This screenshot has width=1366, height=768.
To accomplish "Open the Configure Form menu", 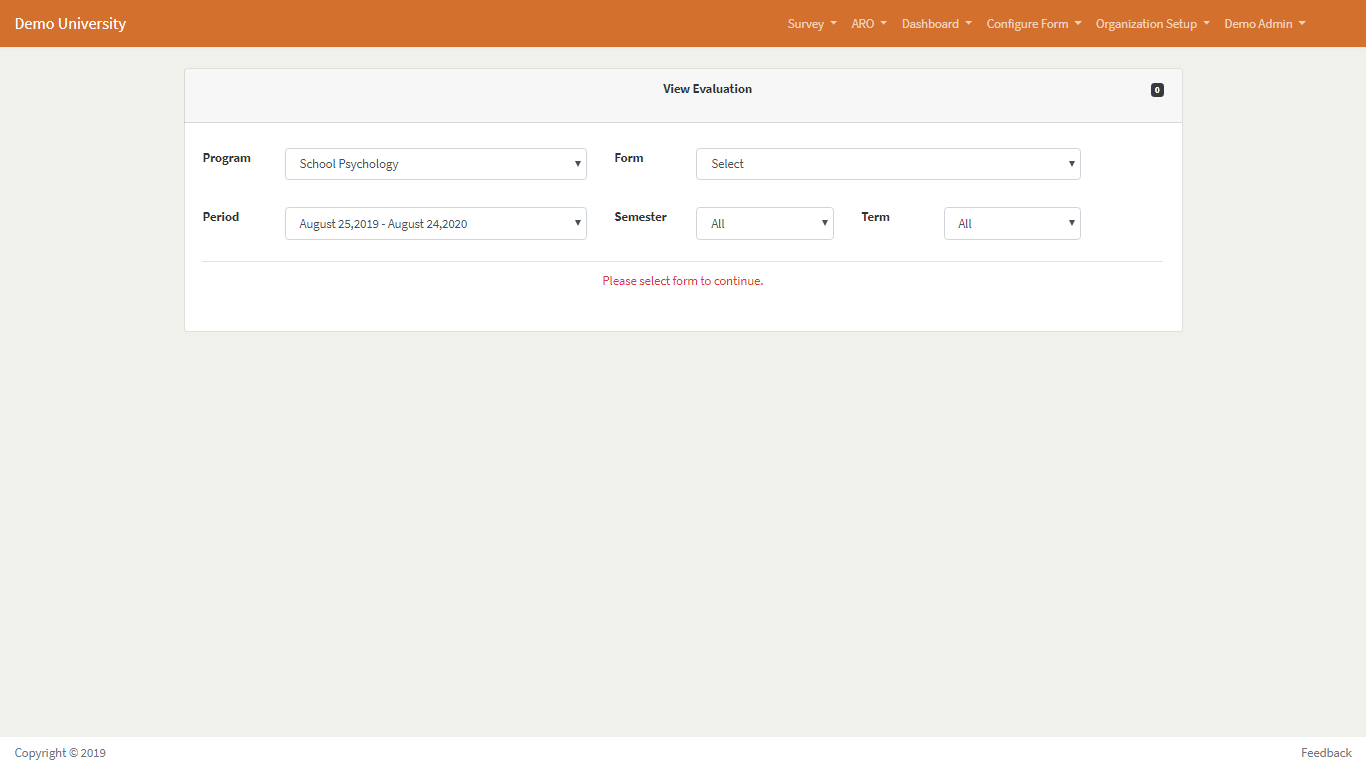I will 1033,24.
